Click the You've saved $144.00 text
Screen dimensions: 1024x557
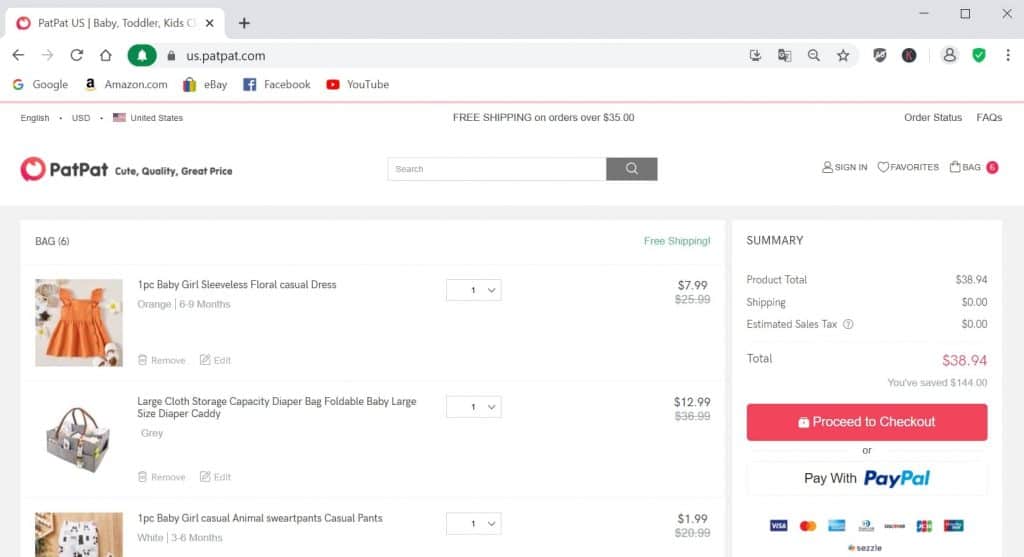click(937, 383)
